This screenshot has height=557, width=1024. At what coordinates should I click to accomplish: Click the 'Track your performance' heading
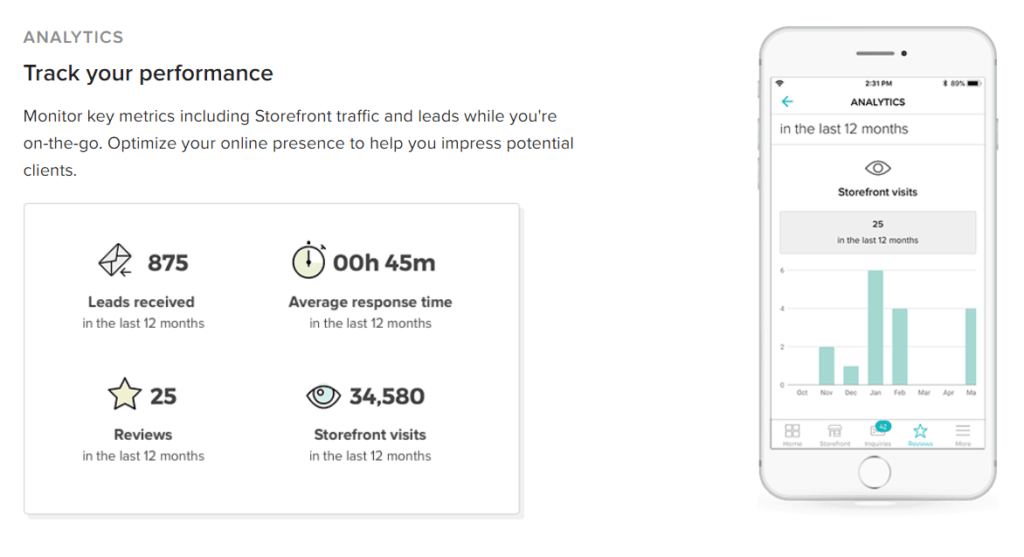coord(148,73)
